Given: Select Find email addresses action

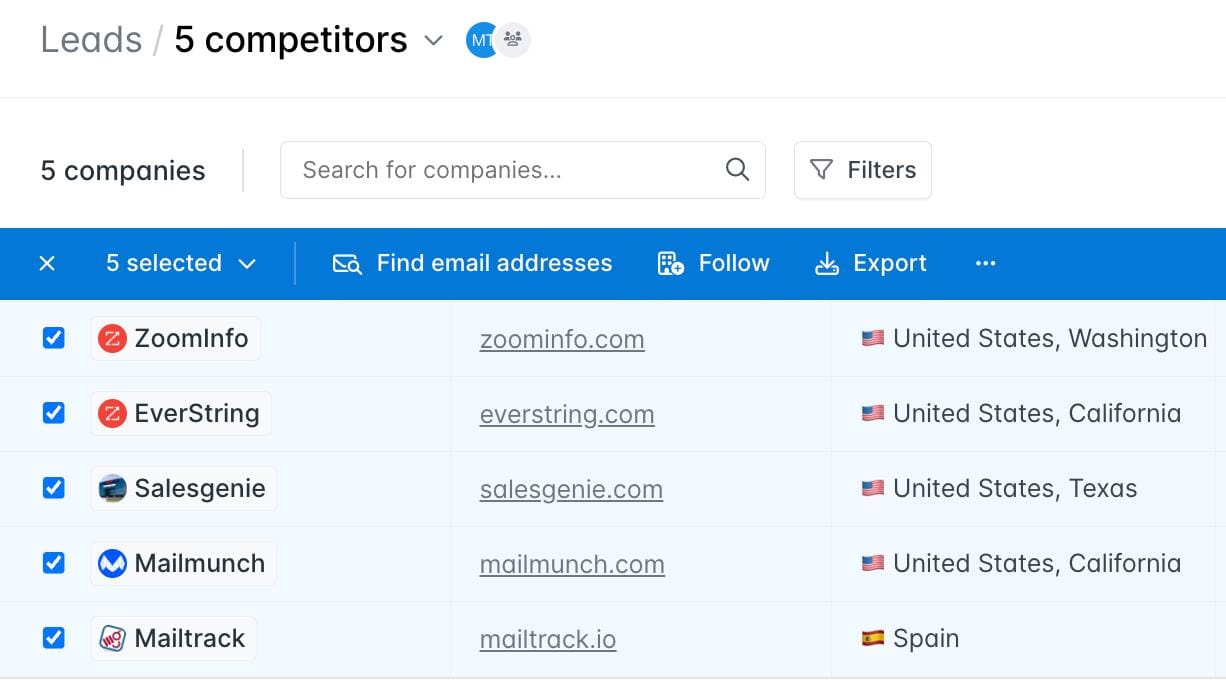Looking at the screenshot, I should (x=472, y=263).
